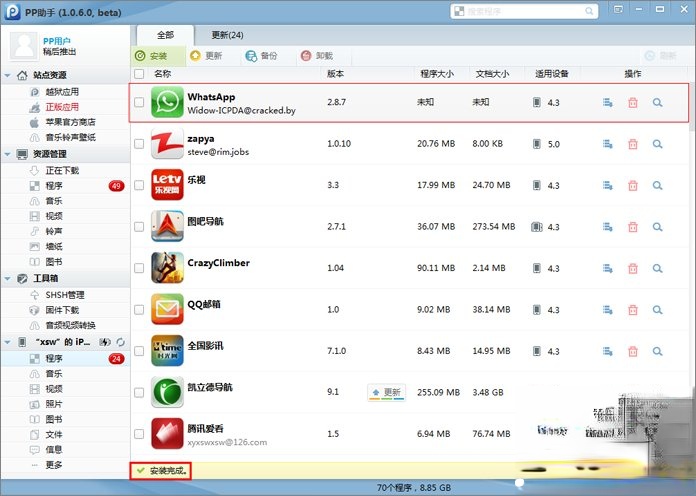Check the QQ邮箱 row checkbox
Viewport: 696px width, 496px height.
[139, 309]
